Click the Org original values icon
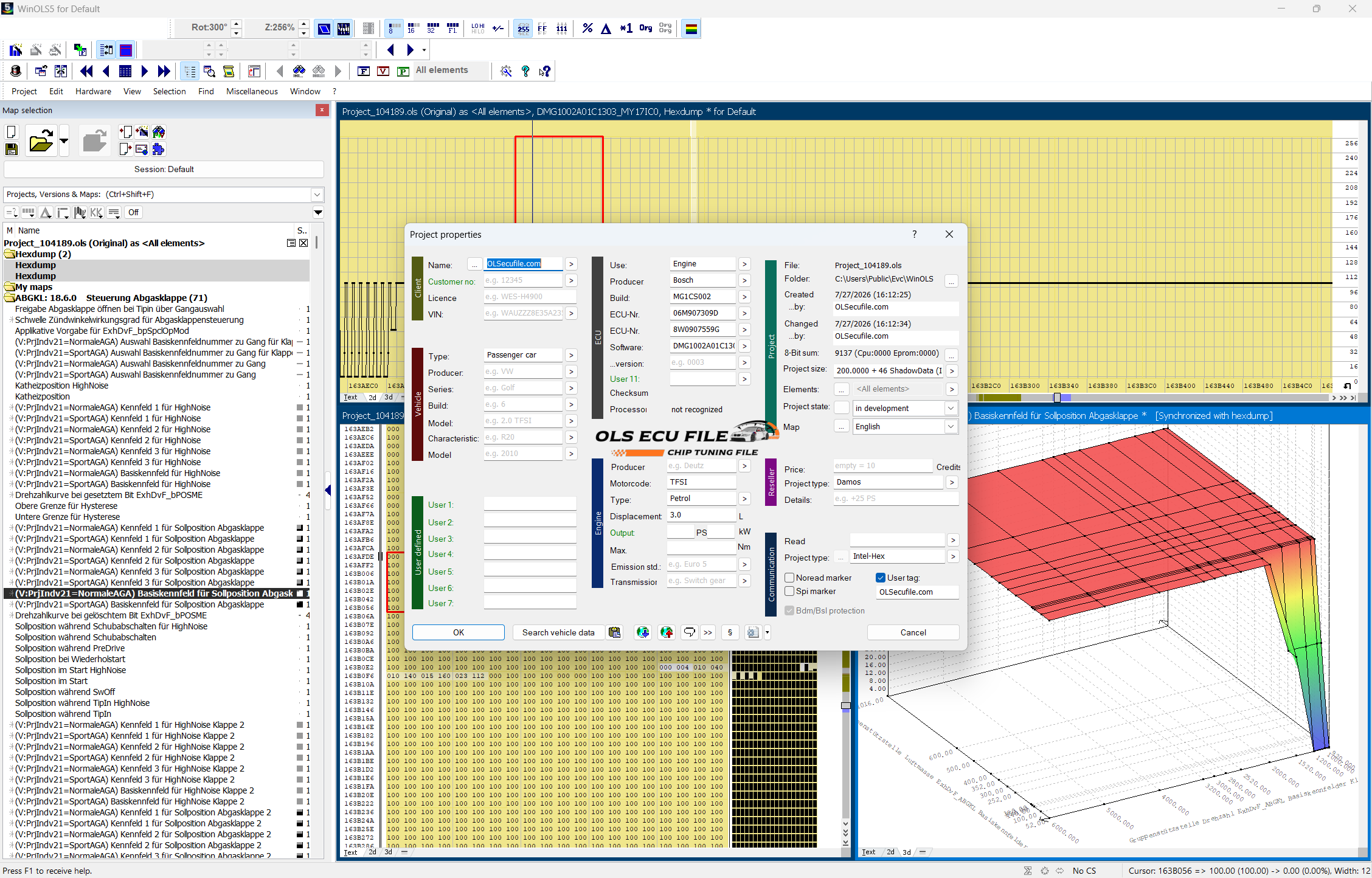 645,29
